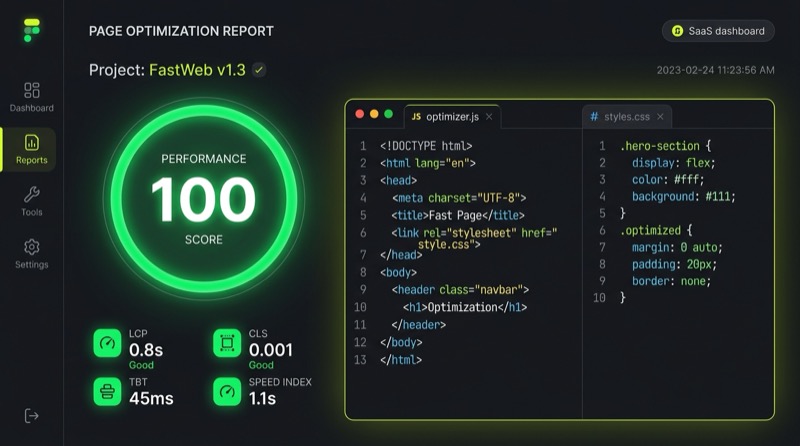Click the html lang="en" code line
Screen dimensions: 800x446
click(x=428, y=163)
